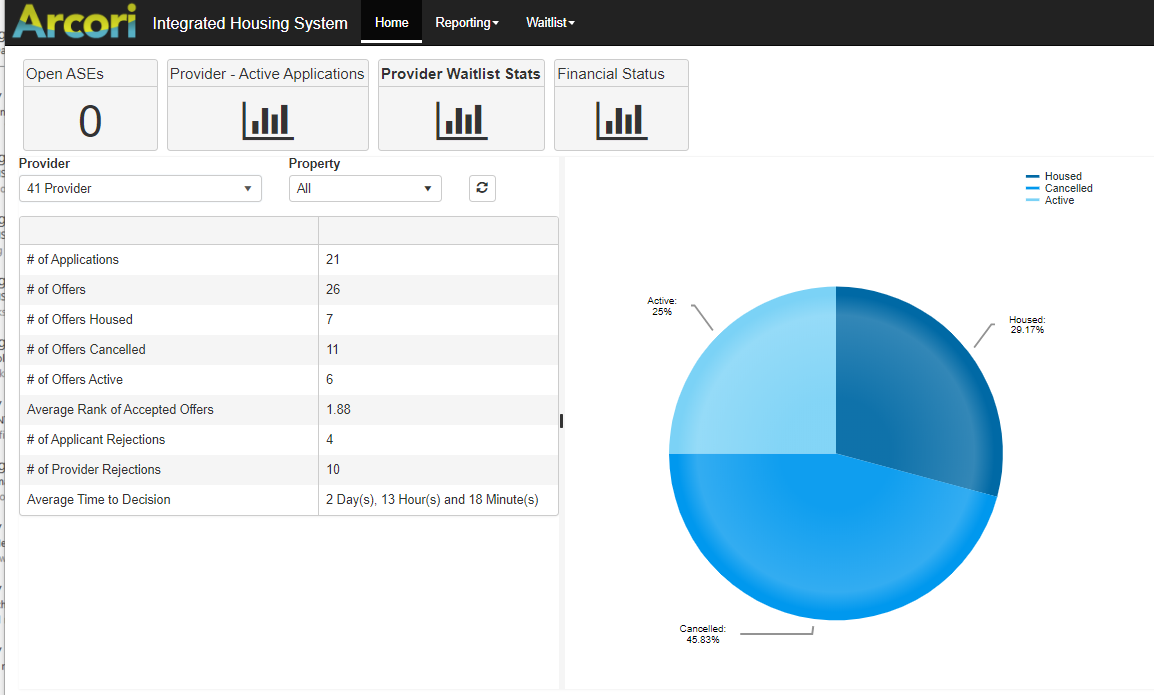
Task: Click the value 7 for Offers Housed
Action: 330,320
